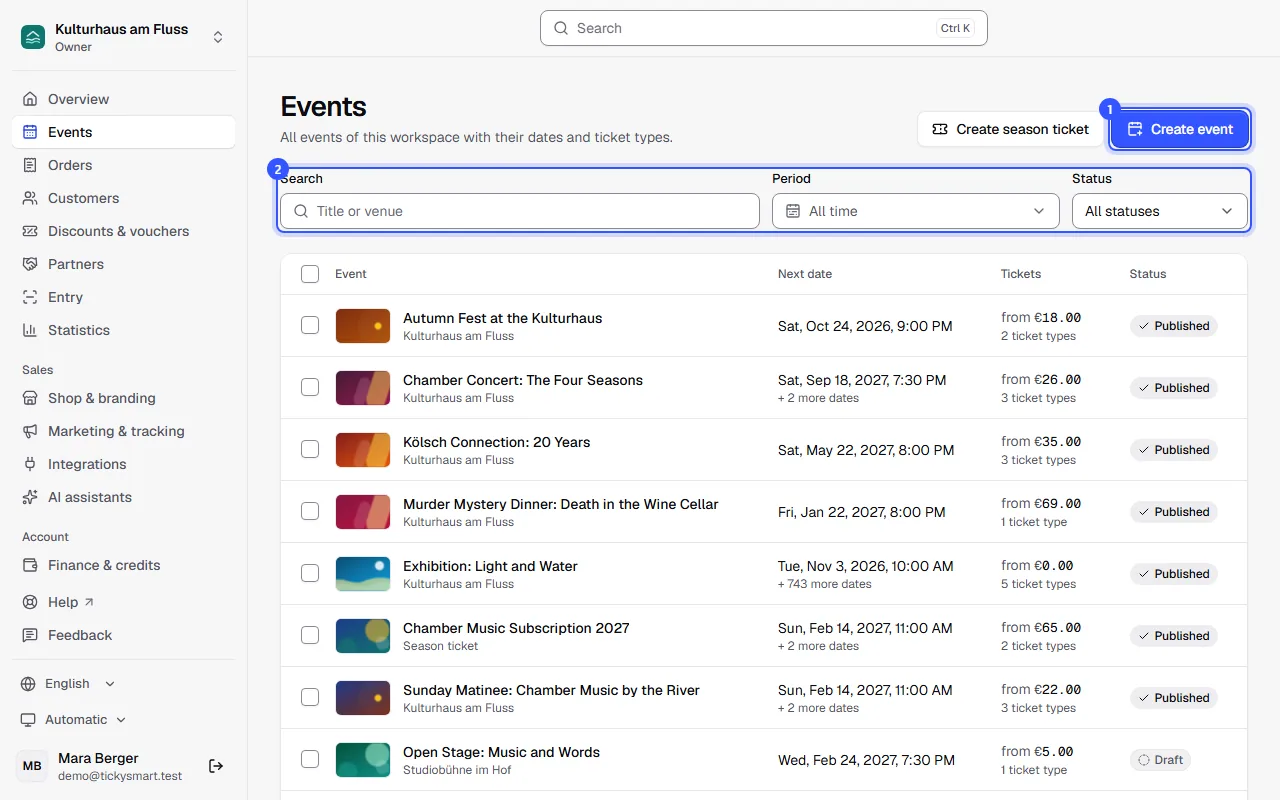Check the Autumn Fest at the Kulturhaus row

coord(310,325)
